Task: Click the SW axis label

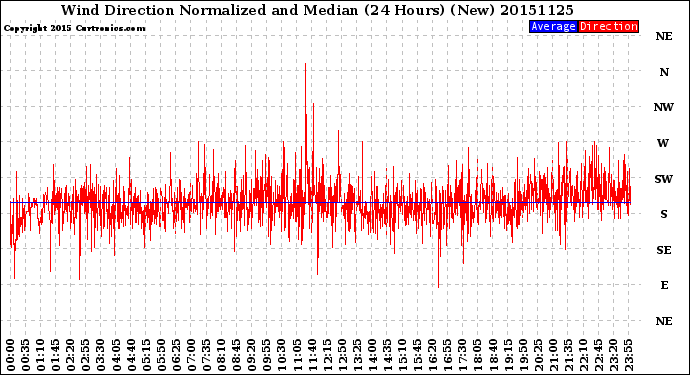Action: tap(664, 179)
